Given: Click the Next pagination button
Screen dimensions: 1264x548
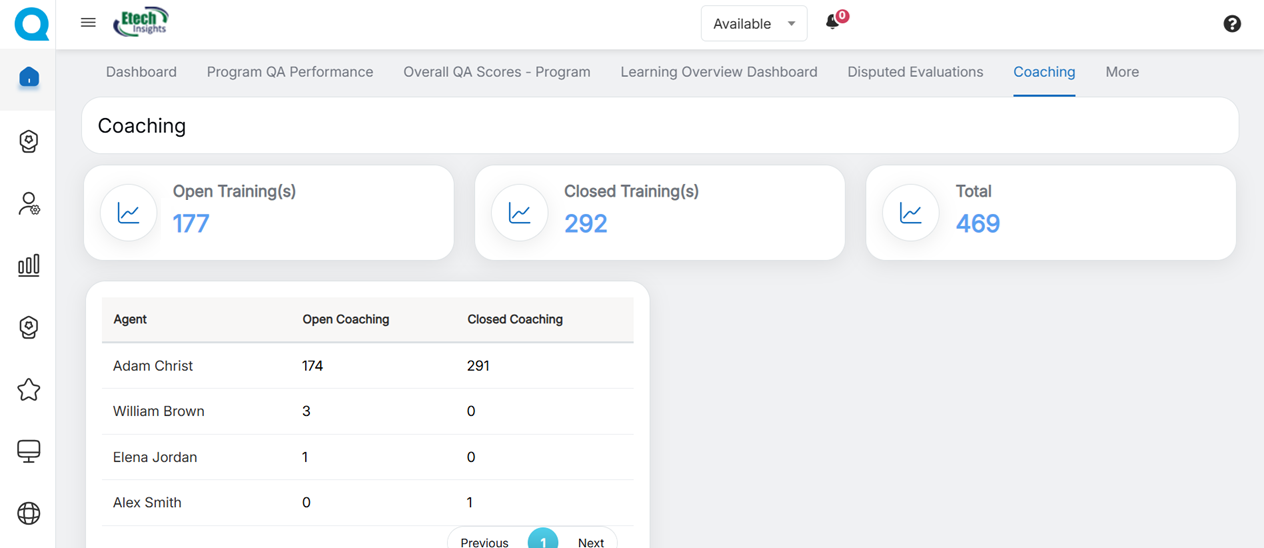Looking at the screenshot, I should tap(590, 541).
